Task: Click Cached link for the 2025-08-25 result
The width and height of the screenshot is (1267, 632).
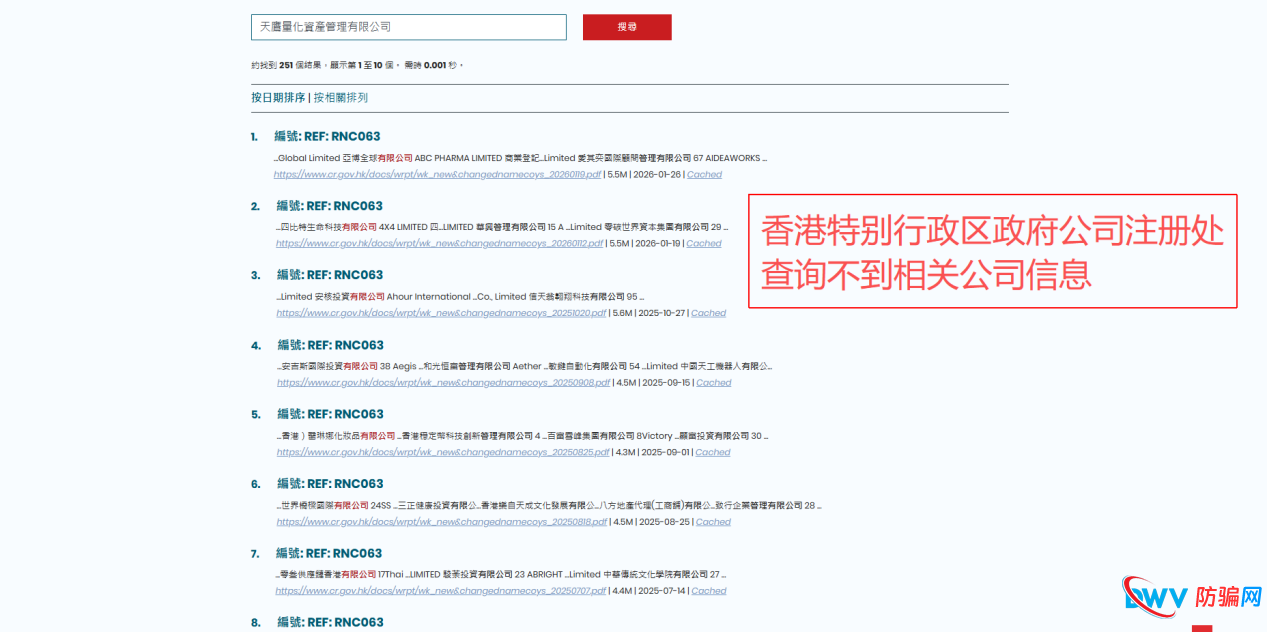Action: click(x=713, y=521)
